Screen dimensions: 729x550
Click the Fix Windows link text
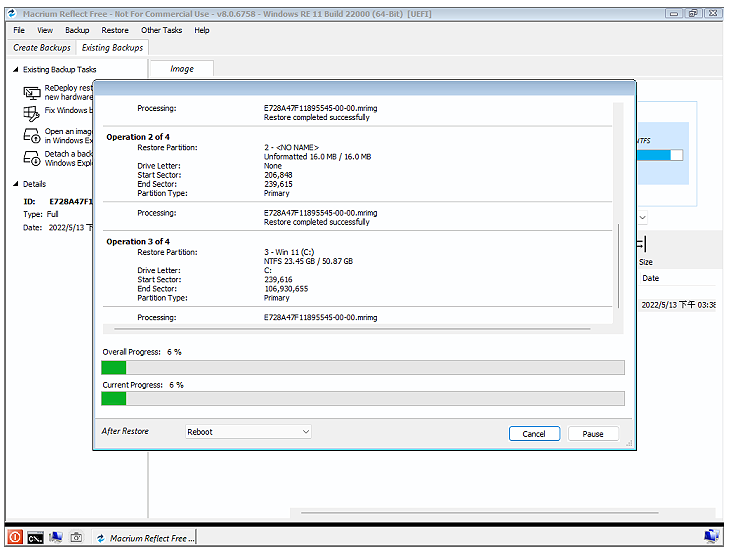68,110
